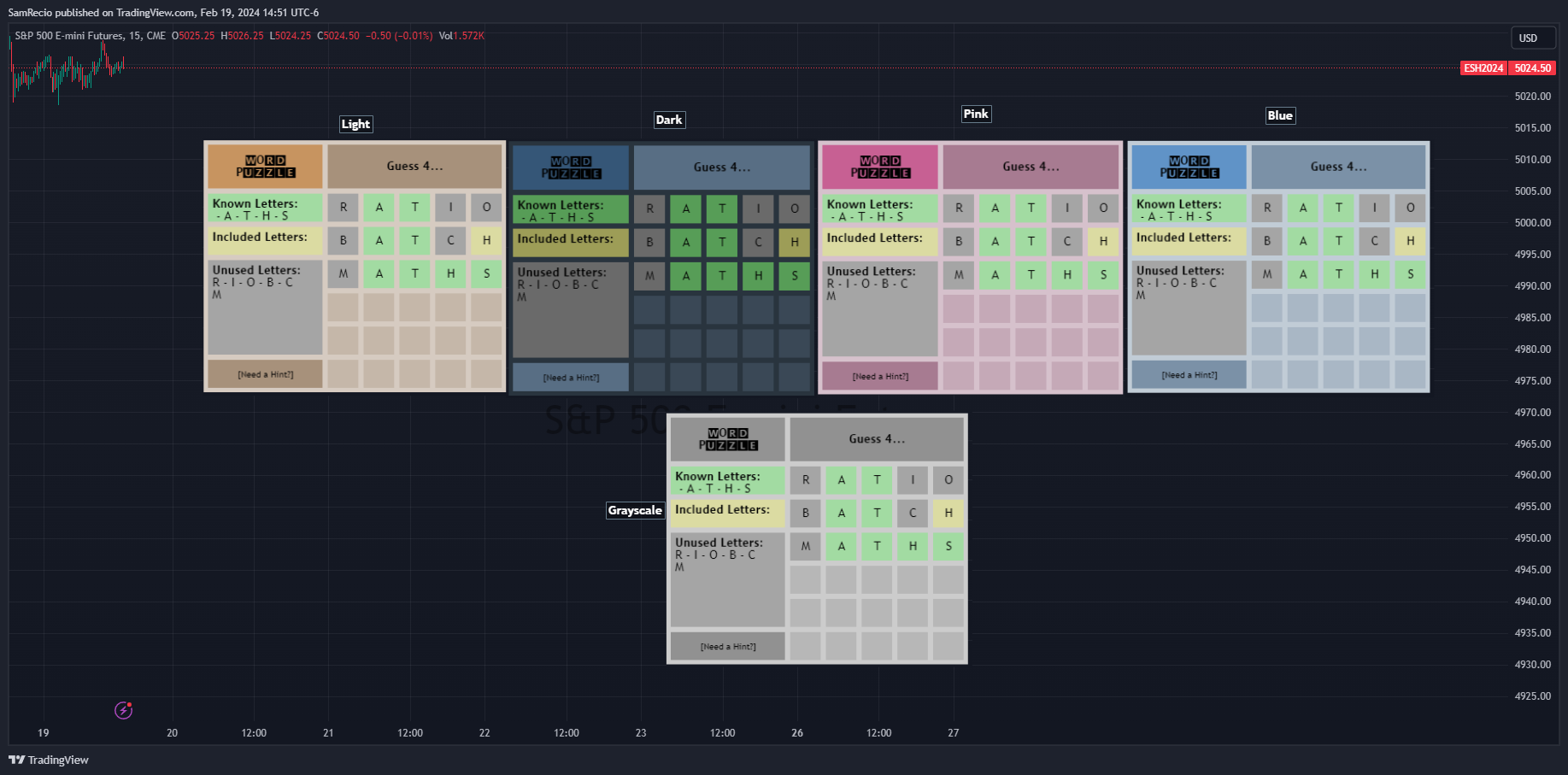Click 'Included Letters' box in Light puzzle
Image resolution: width=1568 pixels, height=775 pixels.
[266, 241]
